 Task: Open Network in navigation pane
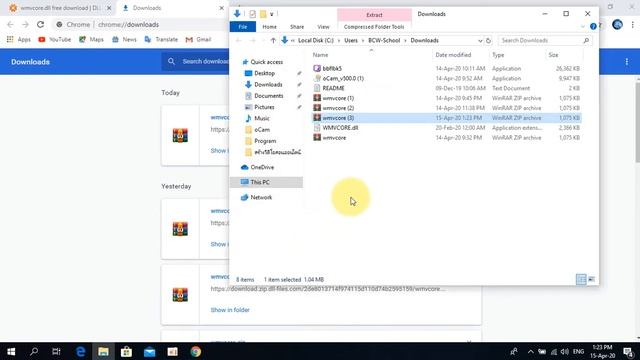click(x=261, y=197)
